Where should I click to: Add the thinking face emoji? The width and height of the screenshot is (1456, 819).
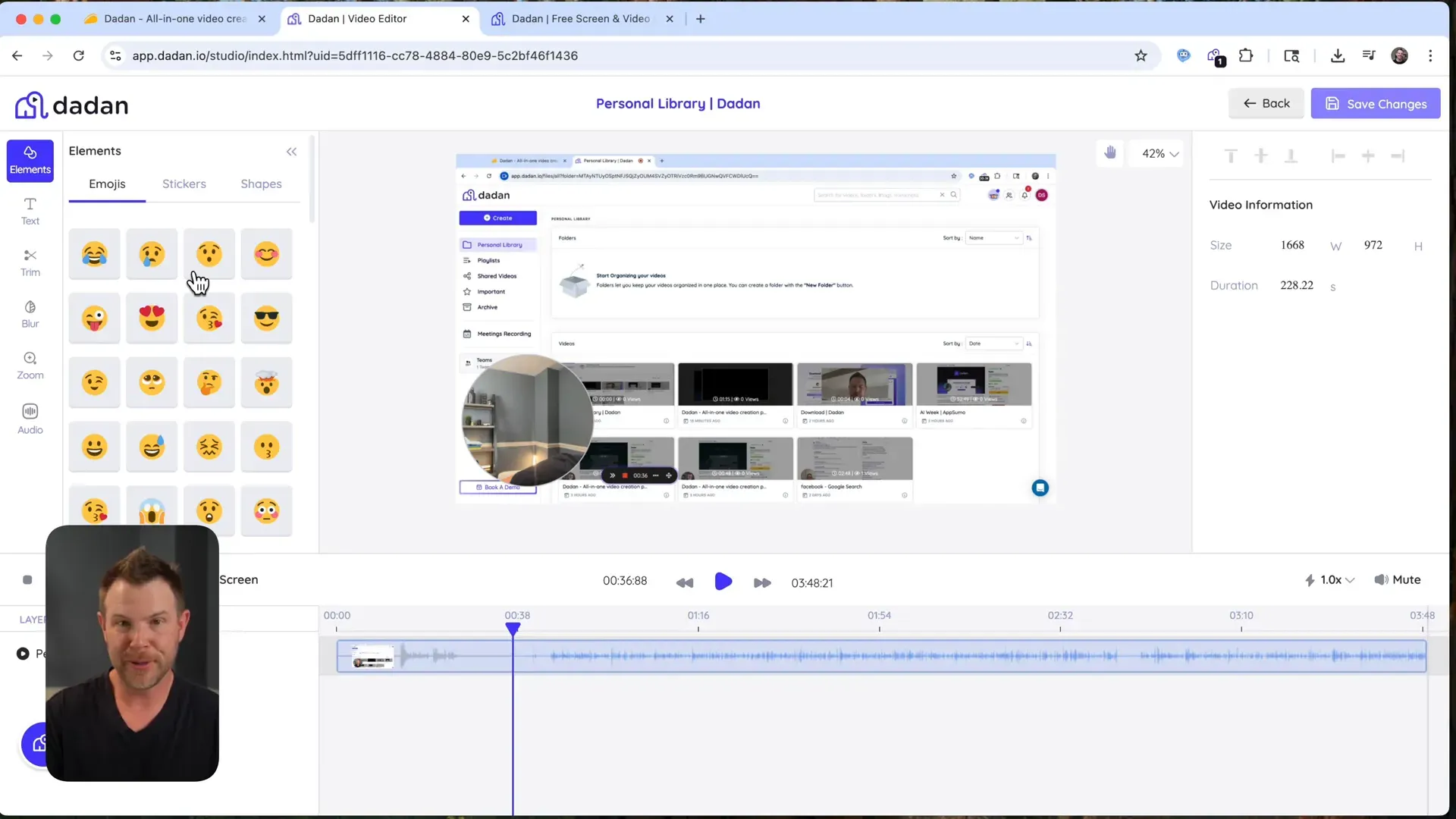[x=209, y=383]
